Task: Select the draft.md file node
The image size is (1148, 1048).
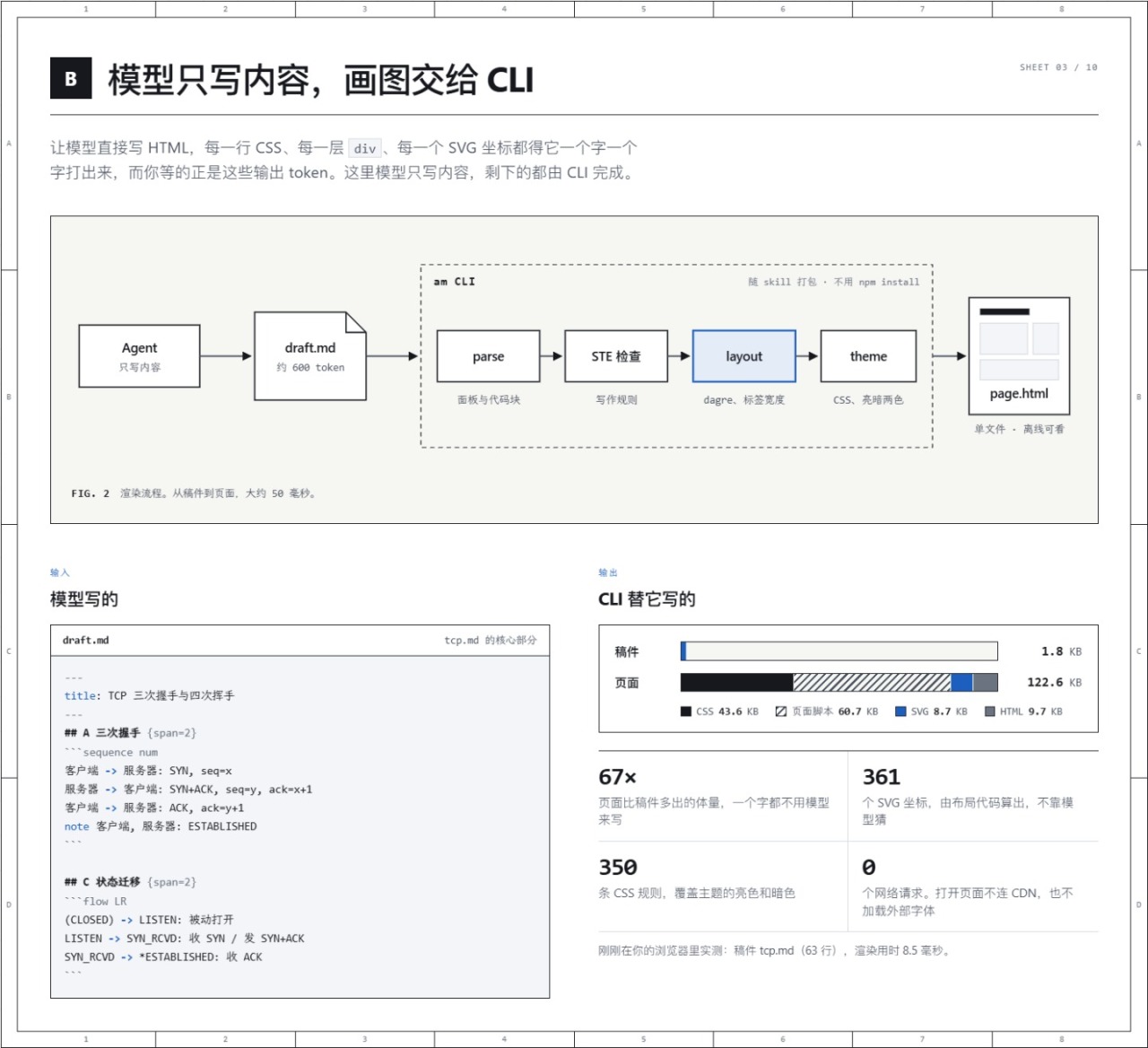Action: [310, 356]
